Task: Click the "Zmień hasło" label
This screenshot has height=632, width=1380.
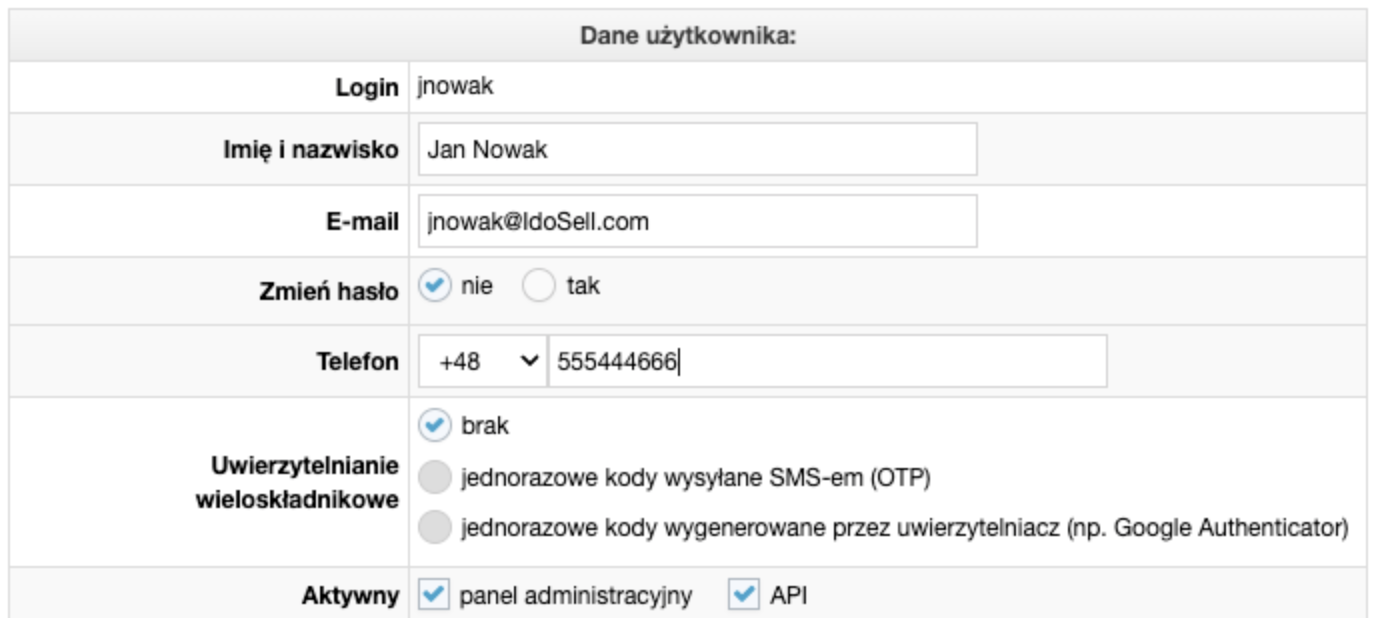Action: (329, 292)
